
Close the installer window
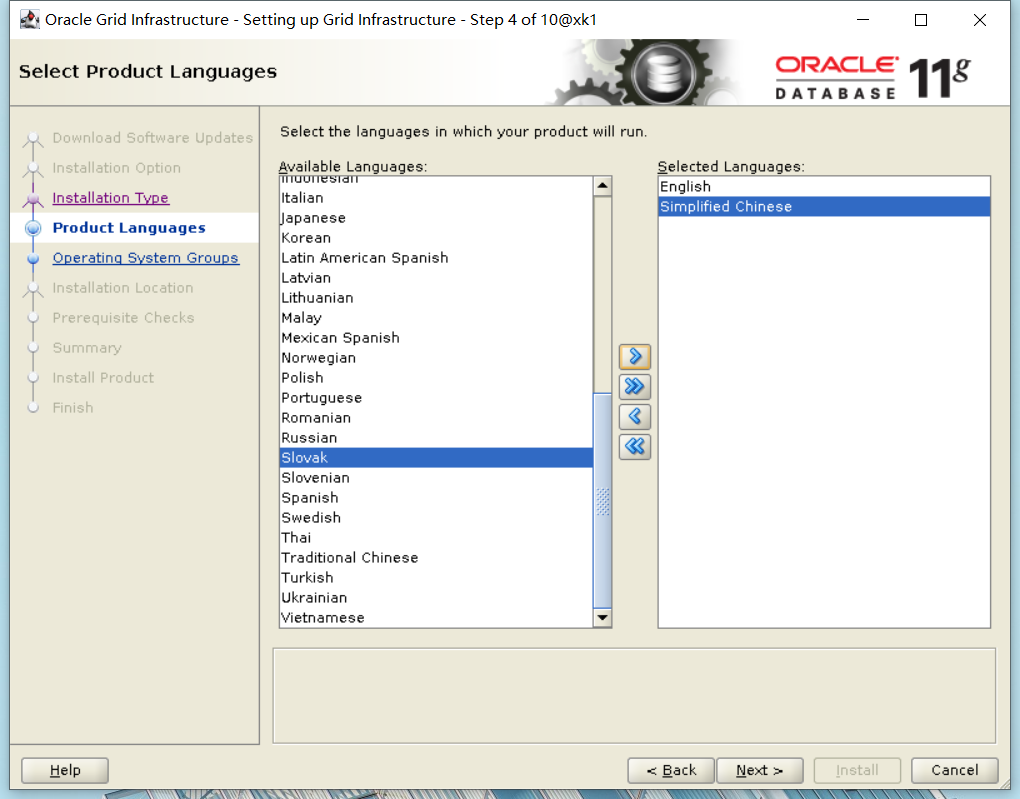(x=980, y=20)
